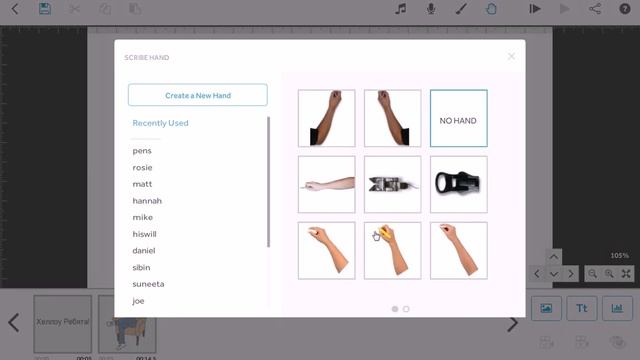This screenshot has height=360, width=640.
Task: Select the pens hand category
Action: pos(142,151)
